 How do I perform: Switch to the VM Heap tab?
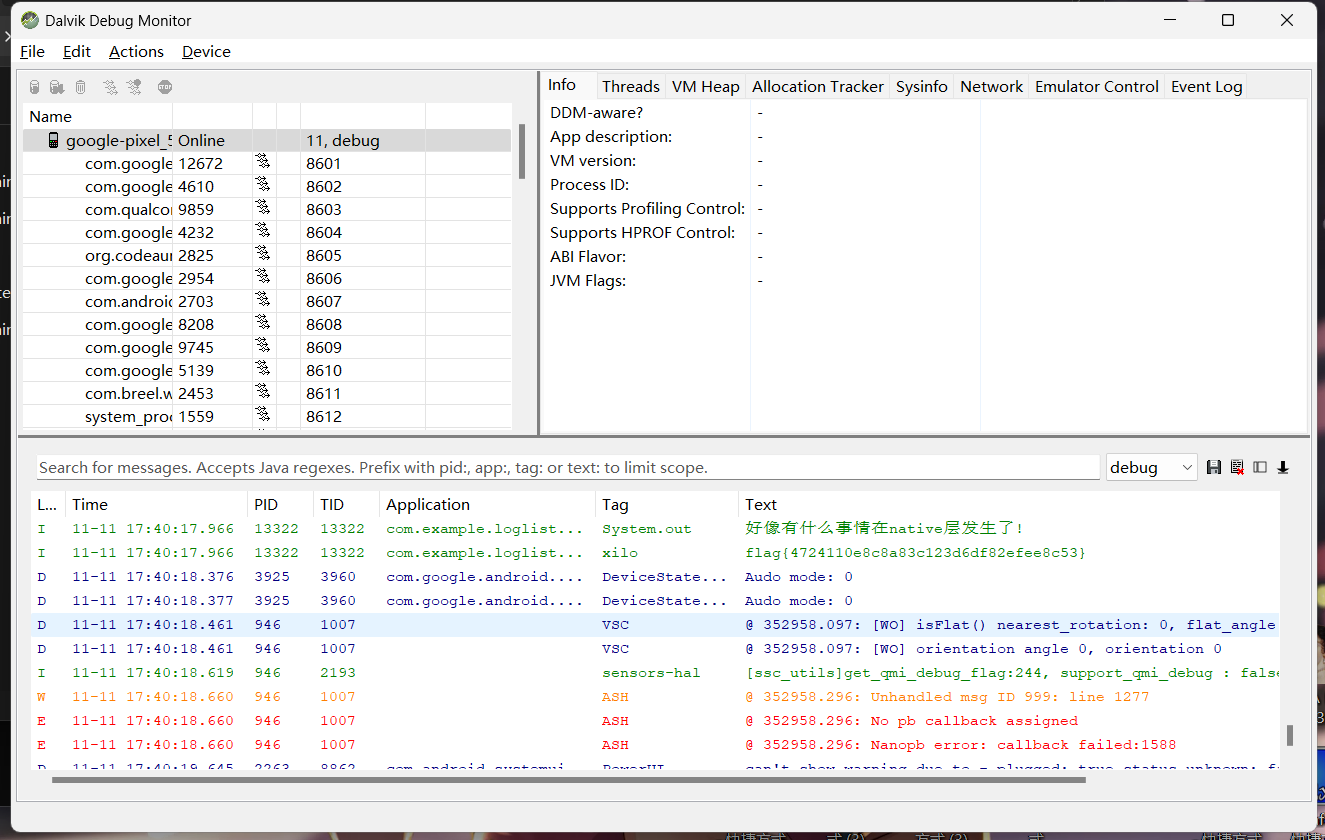(706, 87)
